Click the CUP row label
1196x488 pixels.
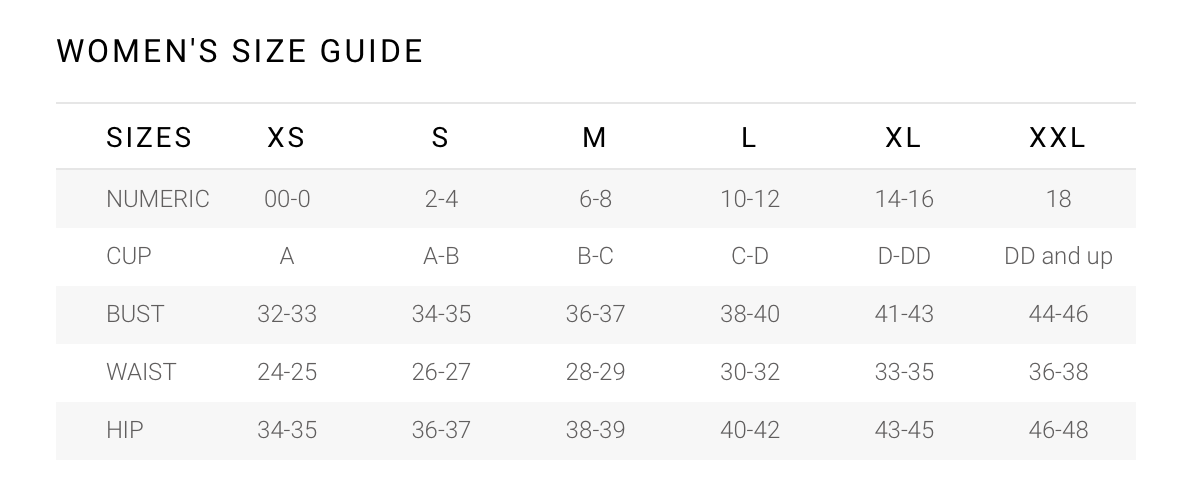128,256
